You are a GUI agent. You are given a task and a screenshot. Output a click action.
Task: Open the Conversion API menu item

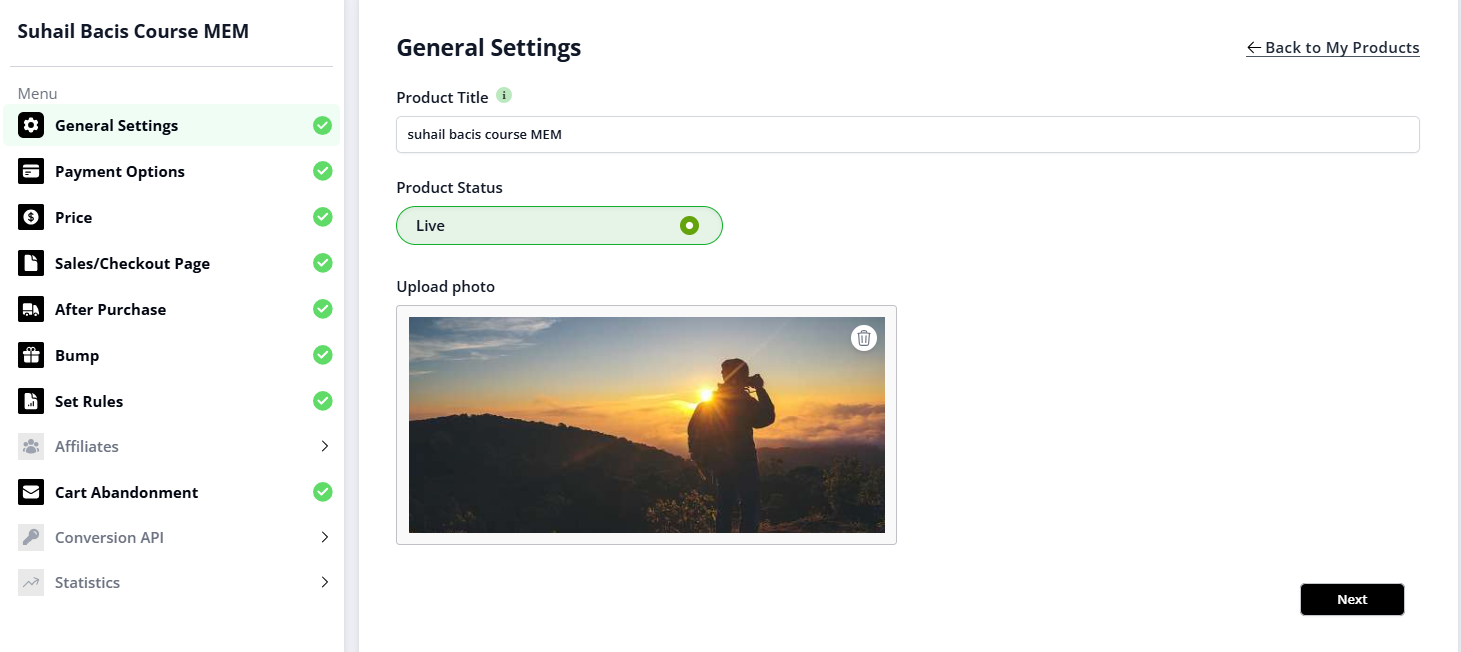click(171, 537)
